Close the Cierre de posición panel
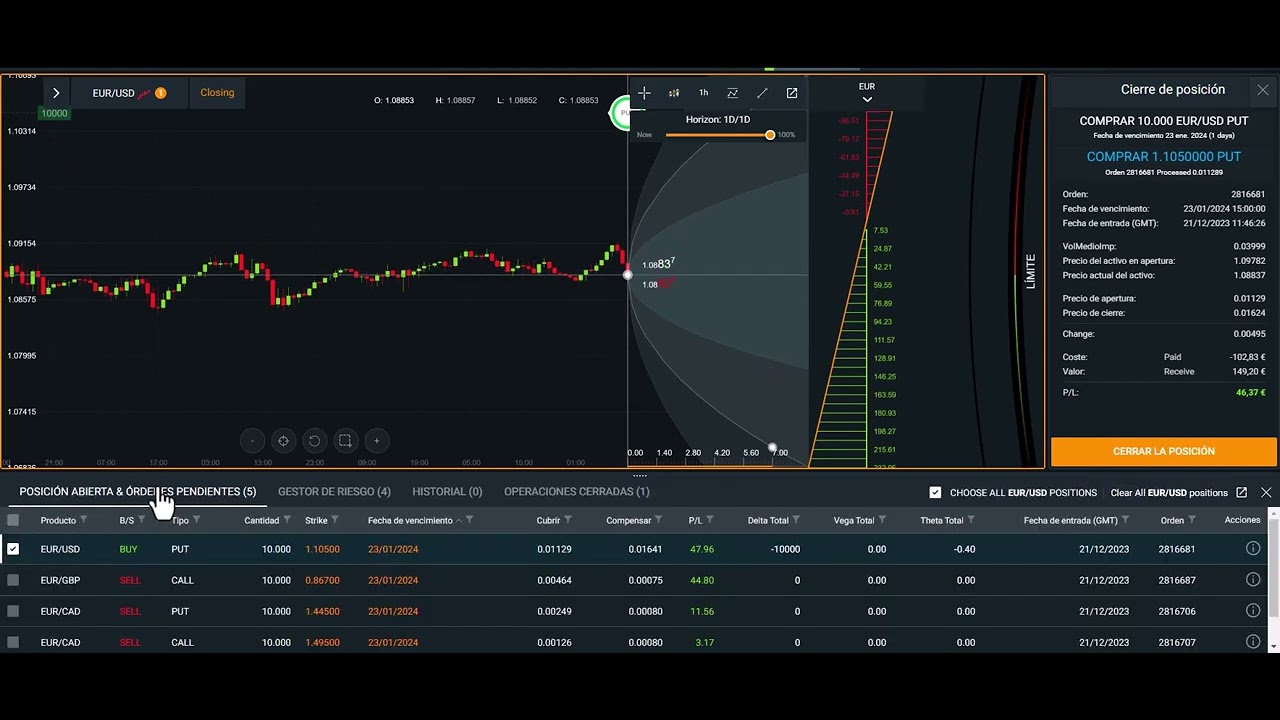 [1263, 90]
